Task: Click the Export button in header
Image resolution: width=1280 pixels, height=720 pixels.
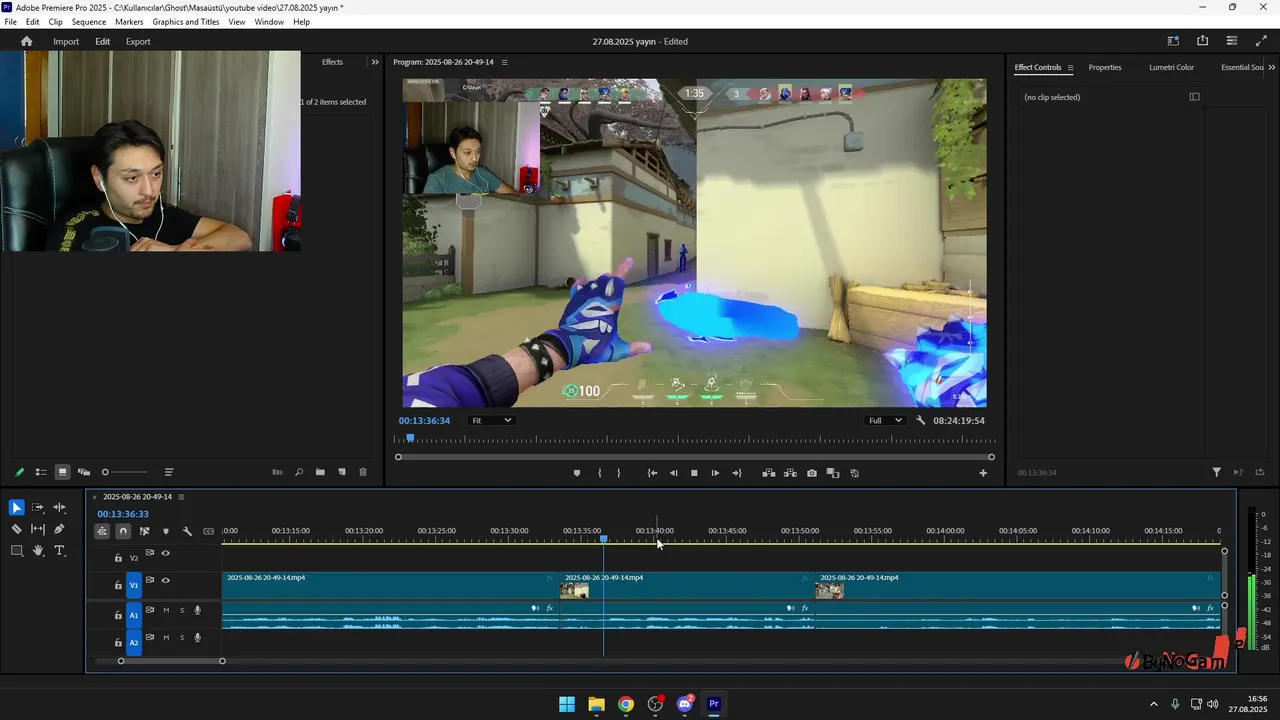Action: tap(138, 42)
